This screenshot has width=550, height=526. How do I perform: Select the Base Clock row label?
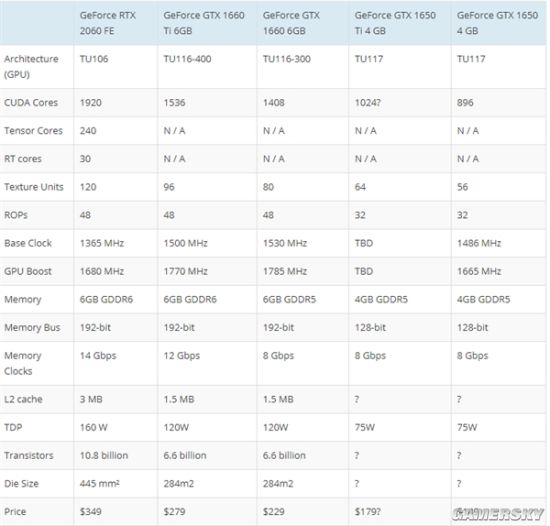[28, 243]
